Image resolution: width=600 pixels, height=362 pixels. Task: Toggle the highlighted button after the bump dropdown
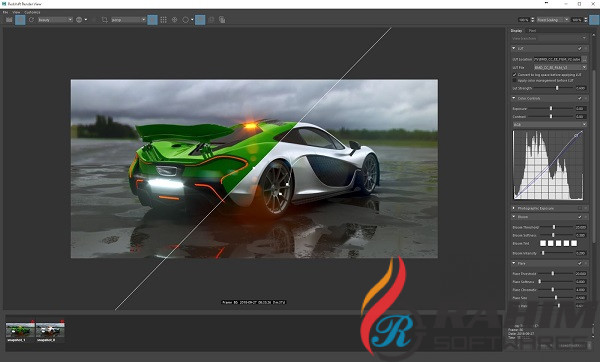(x=152, y=20)
